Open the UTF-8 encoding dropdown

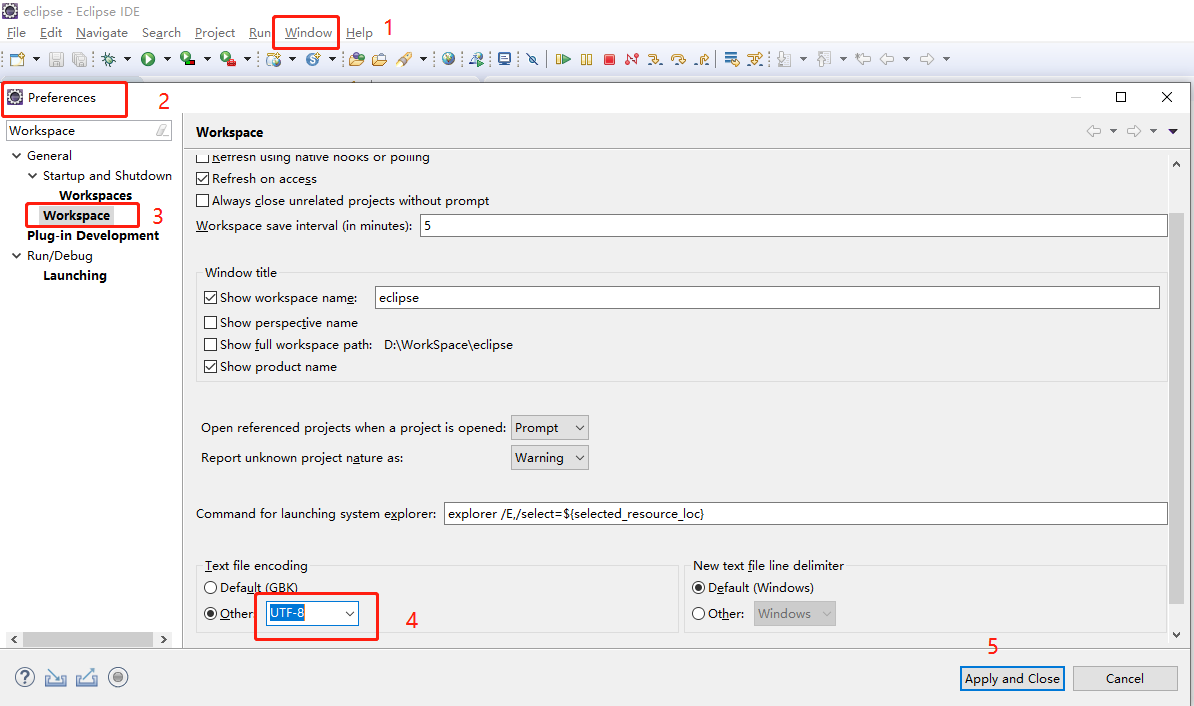350,614
